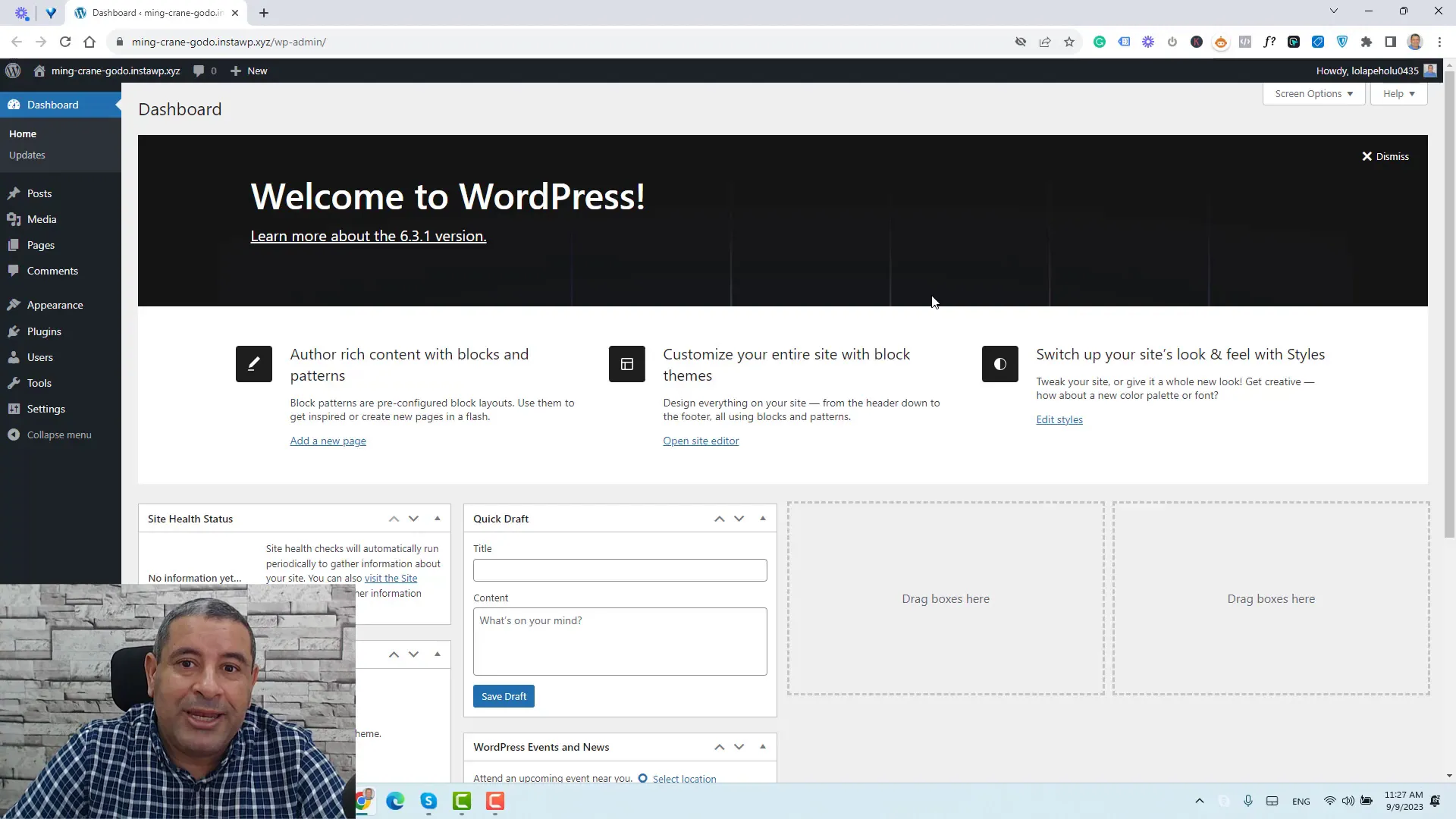
Task: Click the page vertical scrollbar
Action: click(x=1449, y=303)
